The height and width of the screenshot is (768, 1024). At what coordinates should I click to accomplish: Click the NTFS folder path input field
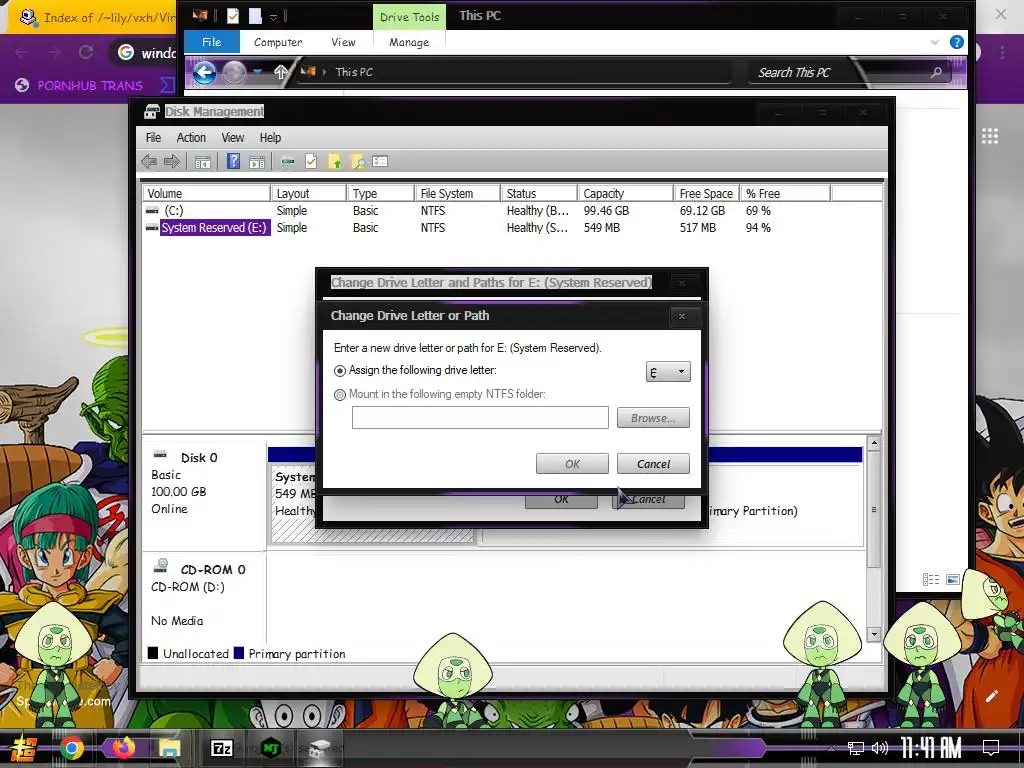pos(480,418)
